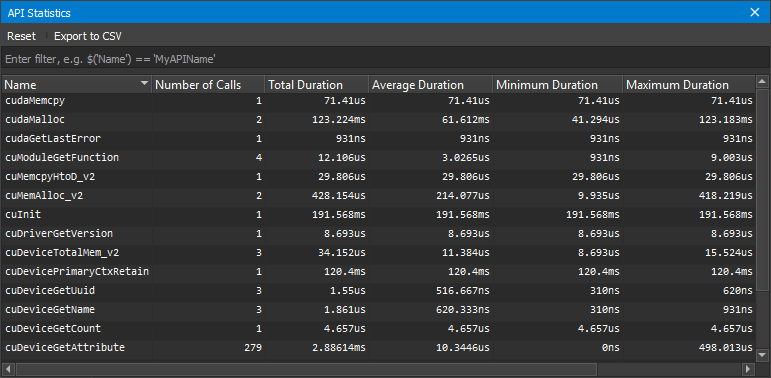This screenshot has height=378, width=771.
Task: Export statistics to CSV
Action: point(88,36)
